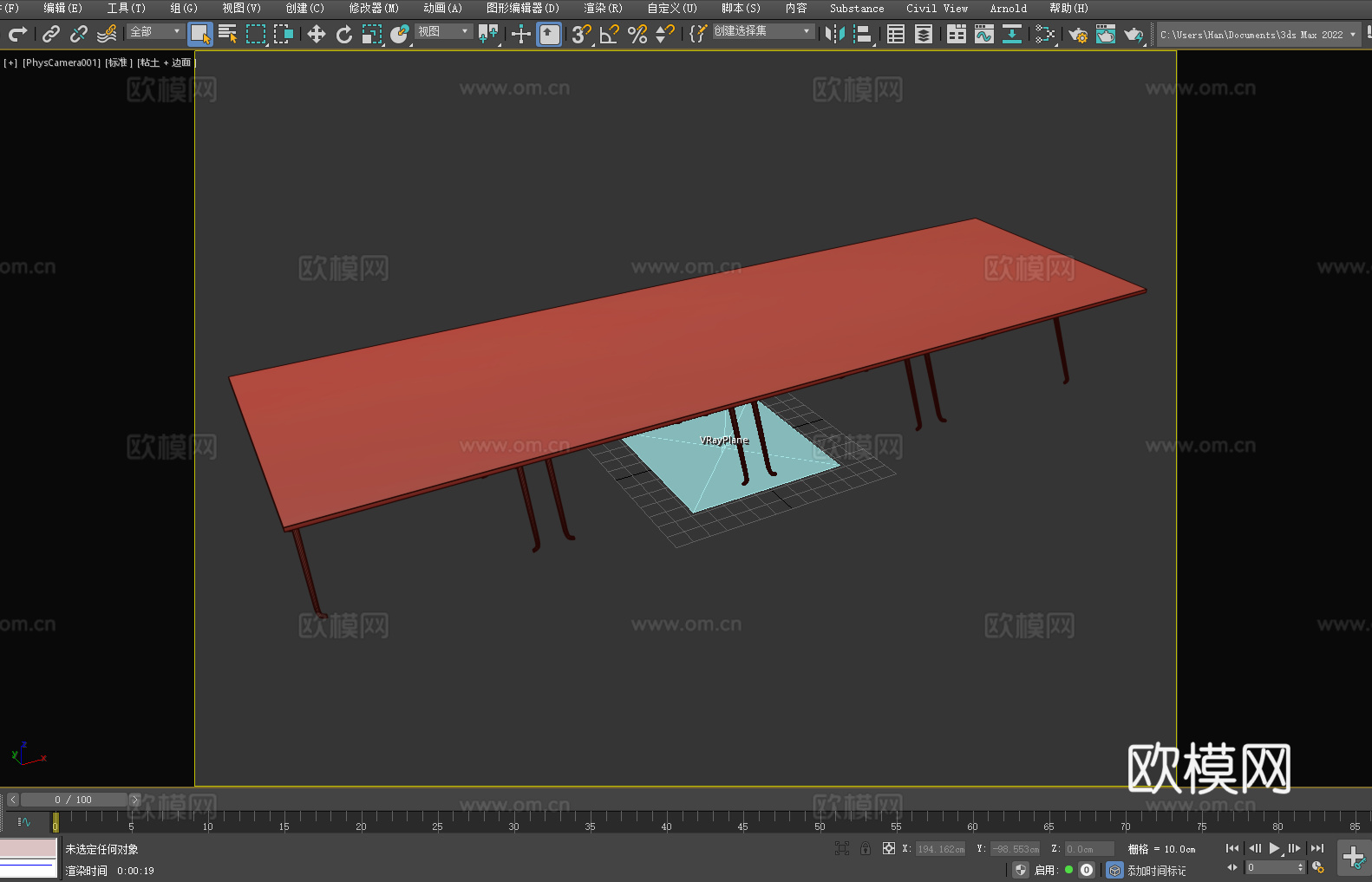
Task: Open the Time Configuration icon
Action: click(x=1318, y=867)
